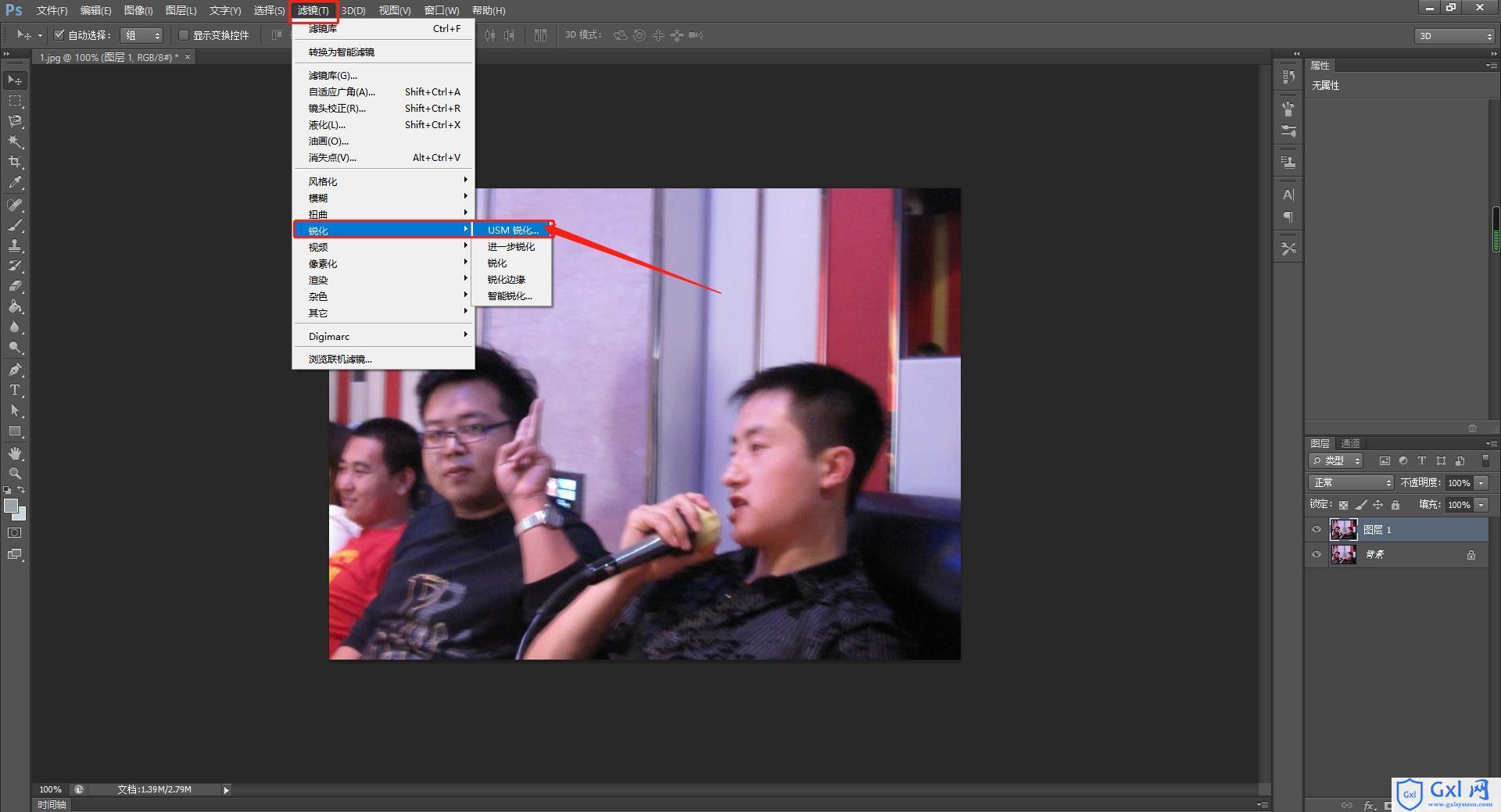Choose 锐化边缘 from submenu

tap(513, 279)
